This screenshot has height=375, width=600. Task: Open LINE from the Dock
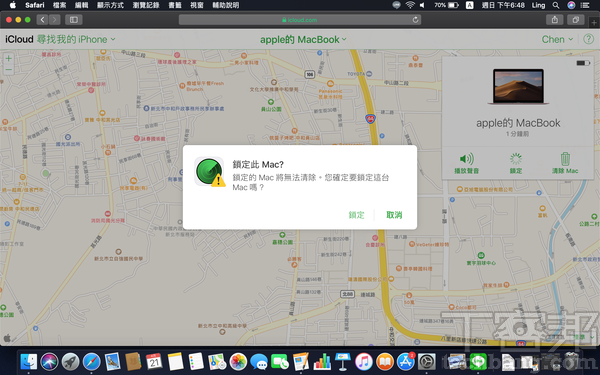click(478, 361)
